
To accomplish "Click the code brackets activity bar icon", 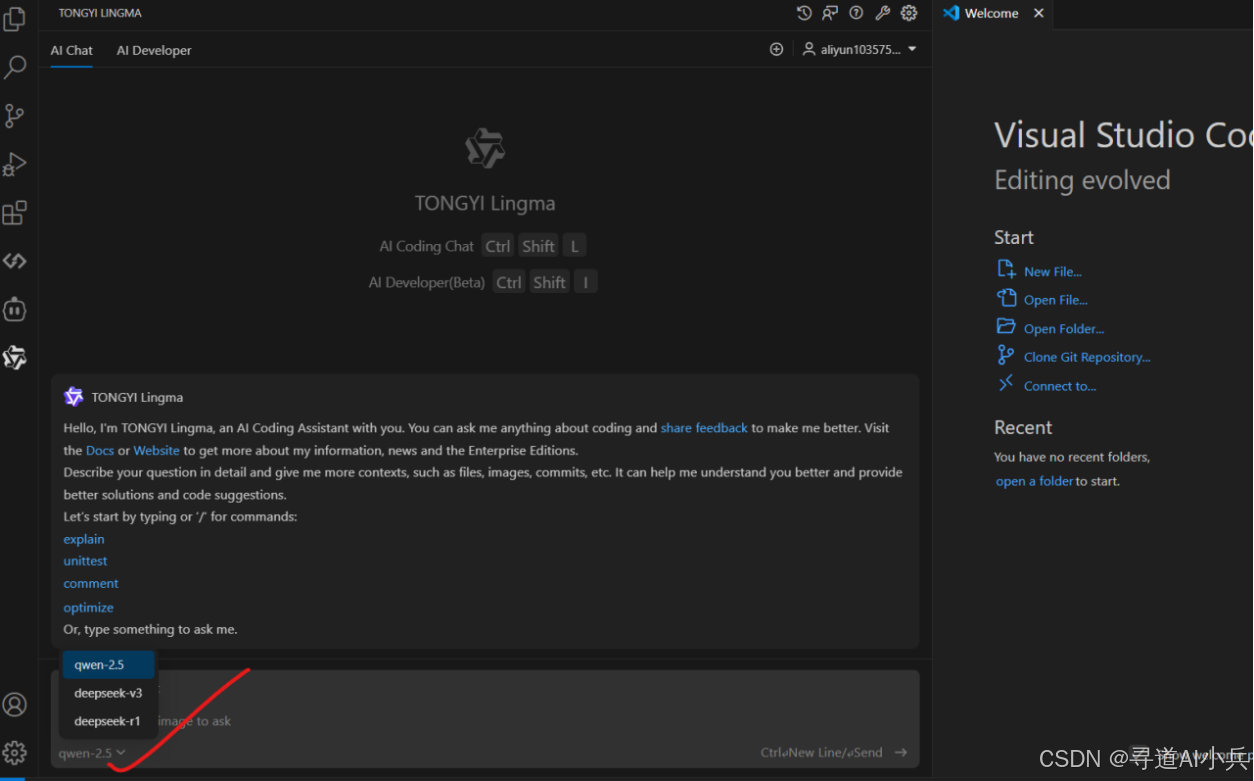I will coord(14,261).
